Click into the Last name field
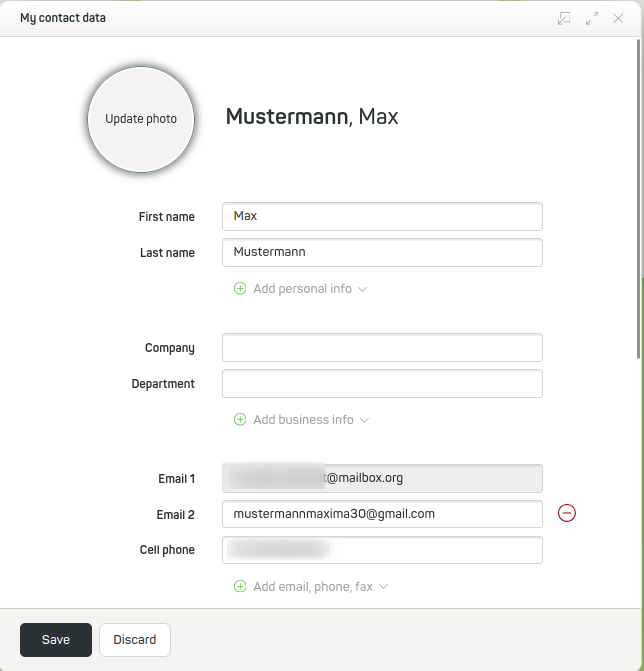This screenshot has height=671, width=644. [382, 253]
